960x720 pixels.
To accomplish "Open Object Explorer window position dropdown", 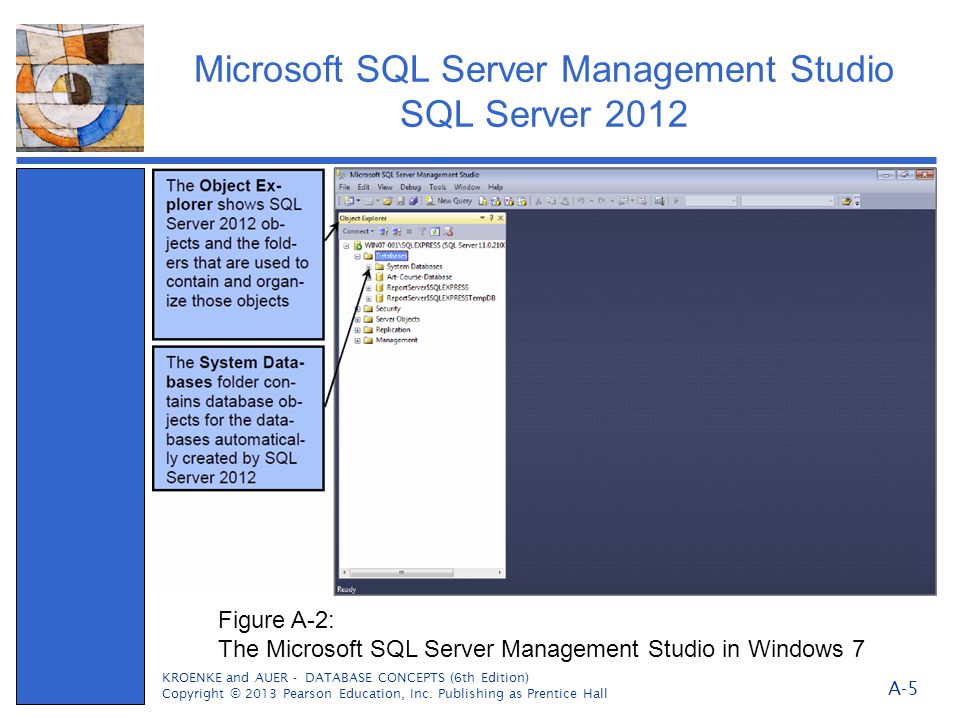I will [x=482, y=218].
